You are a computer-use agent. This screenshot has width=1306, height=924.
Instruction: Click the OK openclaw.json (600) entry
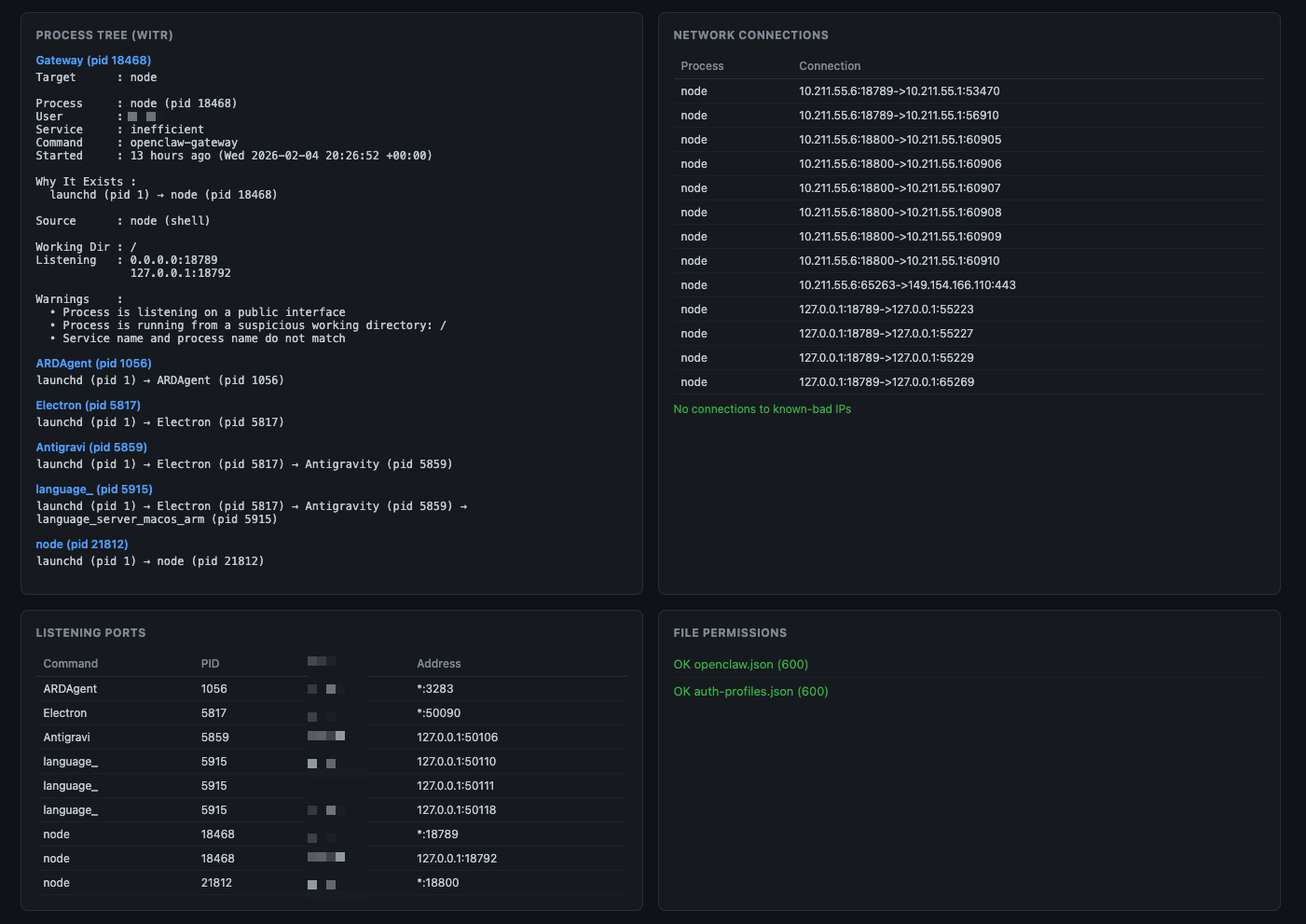pyautogui.click(x=740, y=665)
